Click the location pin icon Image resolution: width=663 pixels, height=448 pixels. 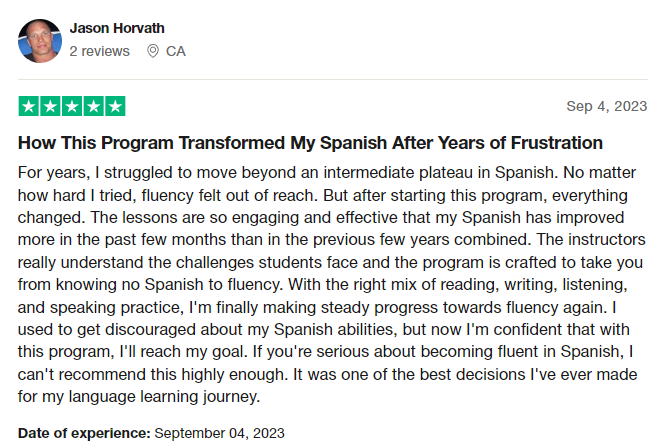coord(153,51)
